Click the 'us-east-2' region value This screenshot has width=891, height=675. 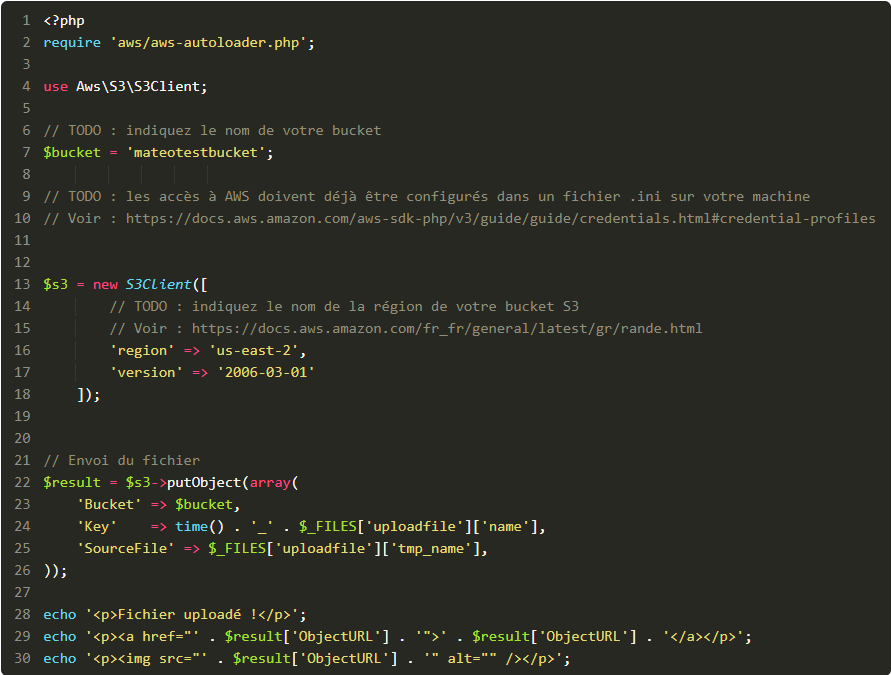click(x=257, y=350)
